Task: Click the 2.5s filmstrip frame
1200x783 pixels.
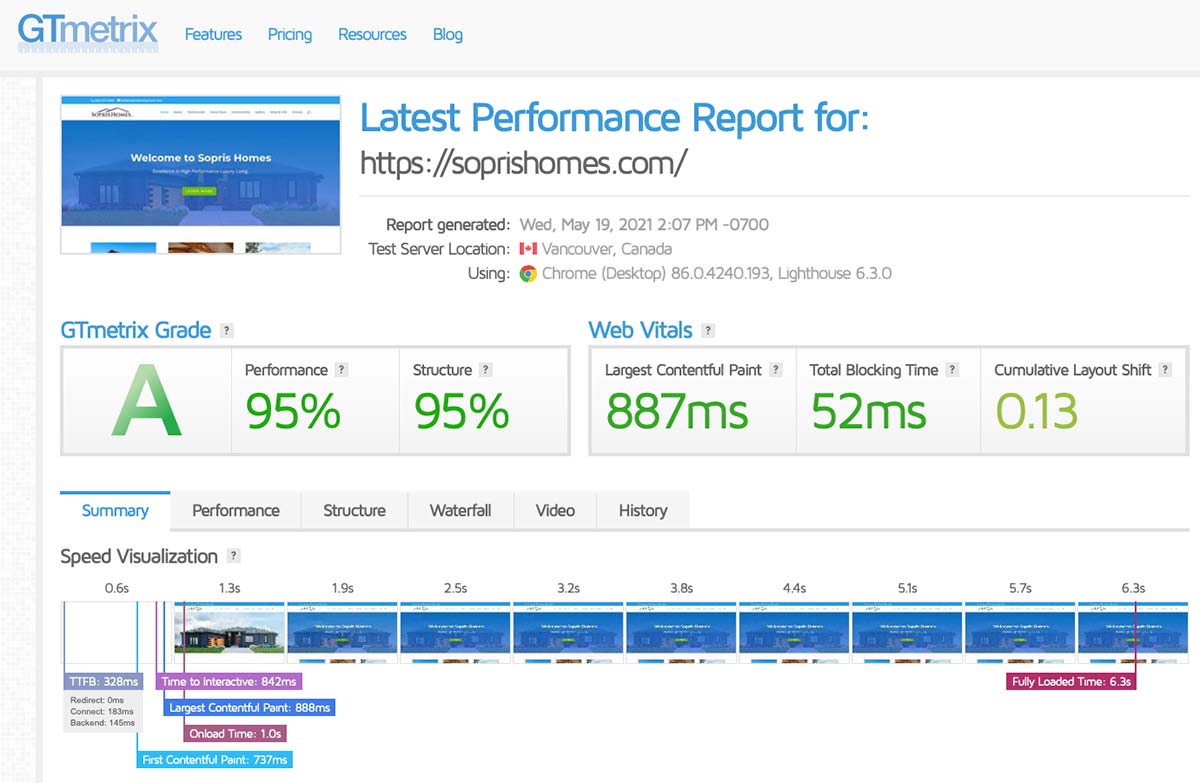Action: (455, 632)
